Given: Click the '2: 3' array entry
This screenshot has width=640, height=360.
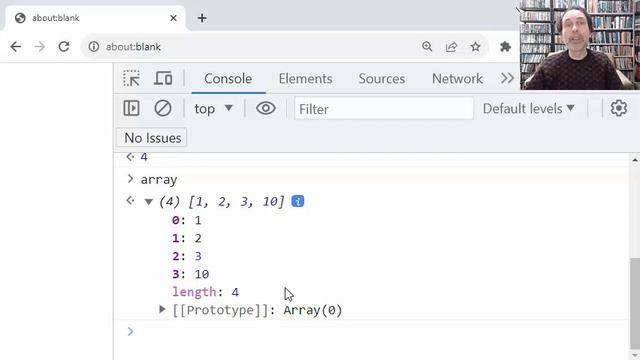Looking at the screenshot, I should point(187,256).
